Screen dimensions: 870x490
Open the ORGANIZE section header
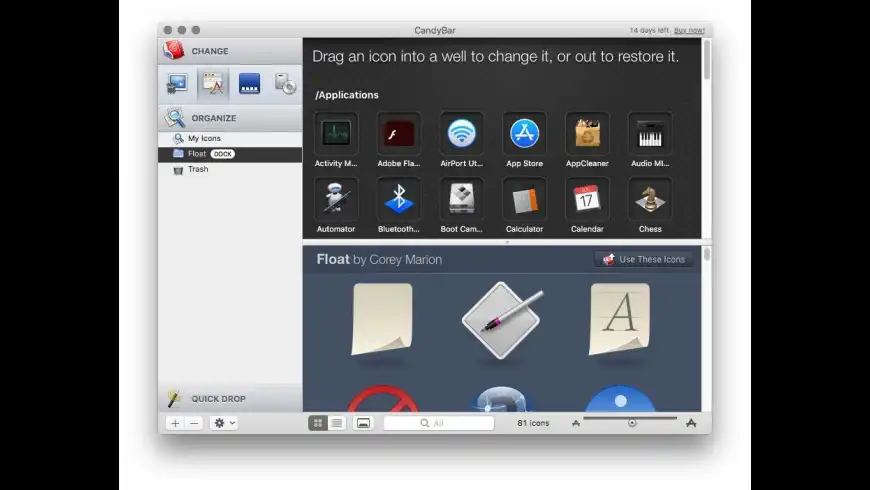(x=230, y=118)
